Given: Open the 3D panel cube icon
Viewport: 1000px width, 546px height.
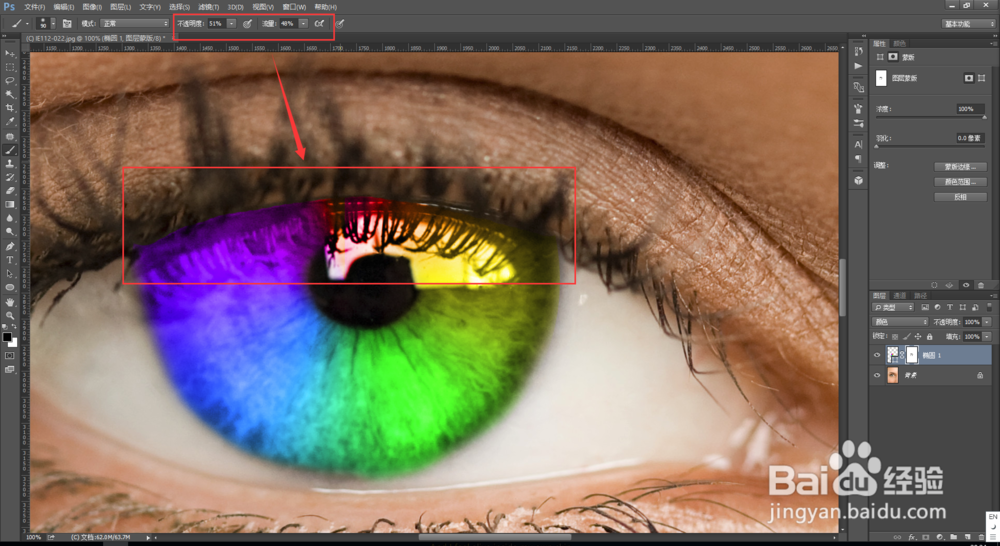Looking at the screenshot, I should (858, 181).
